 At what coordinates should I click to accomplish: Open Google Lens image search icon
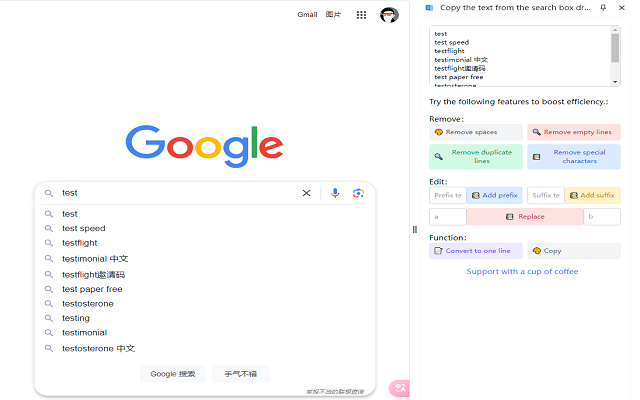(x=358, y=193)
